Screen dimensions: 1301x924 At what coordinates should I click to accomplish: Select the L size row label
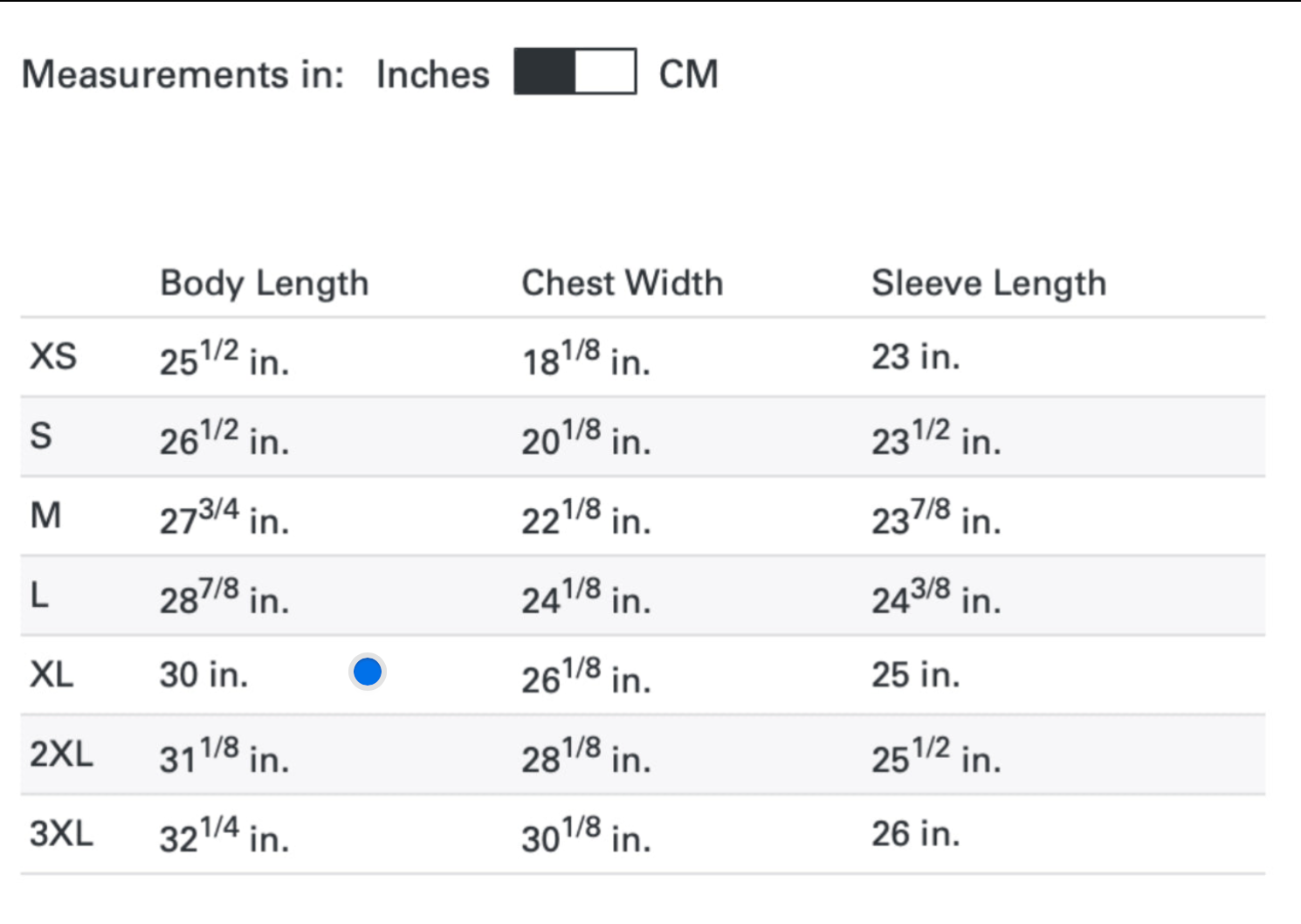39,596
